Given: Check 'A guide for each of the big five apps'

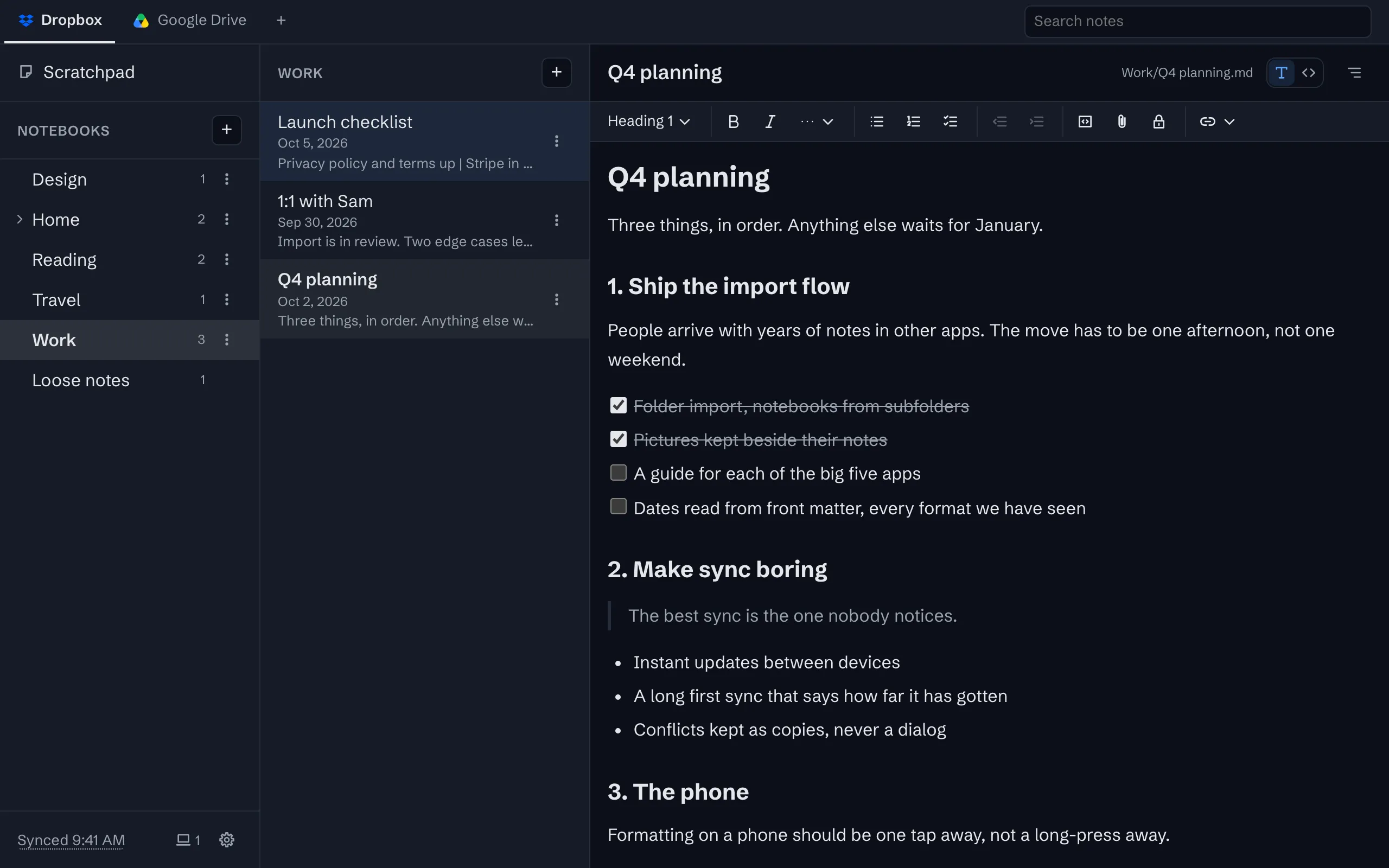Looking at the screenshot, I should pyautogui.click(x=618, y=473).
